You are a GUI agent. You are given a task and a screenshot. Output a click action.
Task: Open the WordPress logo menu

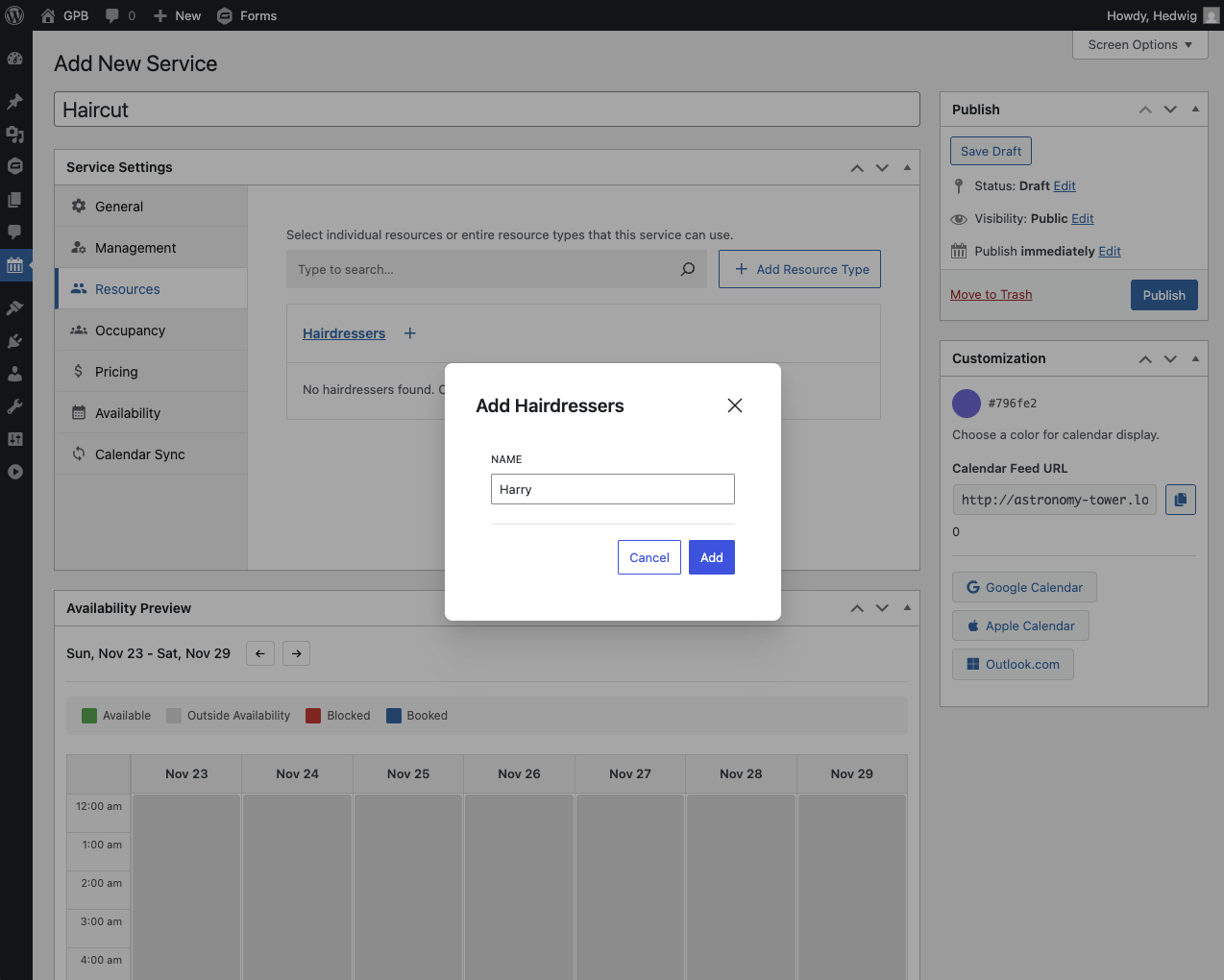coord(15,15)
